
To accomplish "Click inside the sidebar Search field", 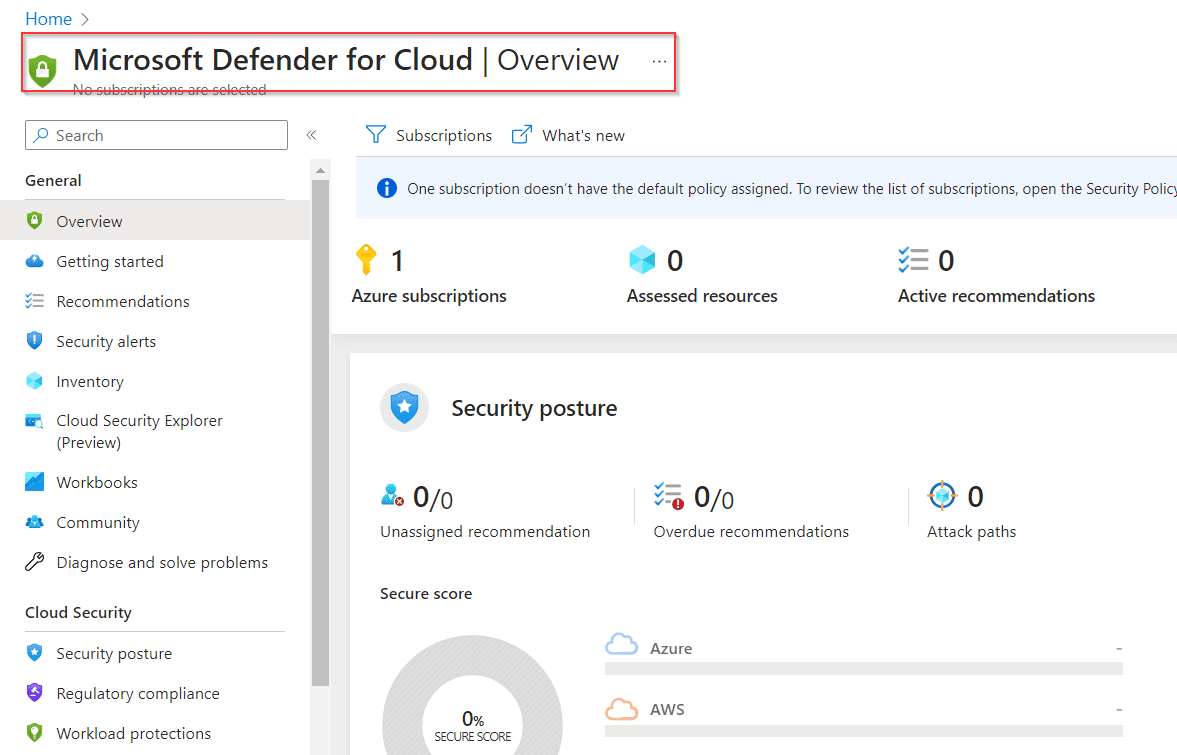I will pyautogui.click(x=156, y=135).
